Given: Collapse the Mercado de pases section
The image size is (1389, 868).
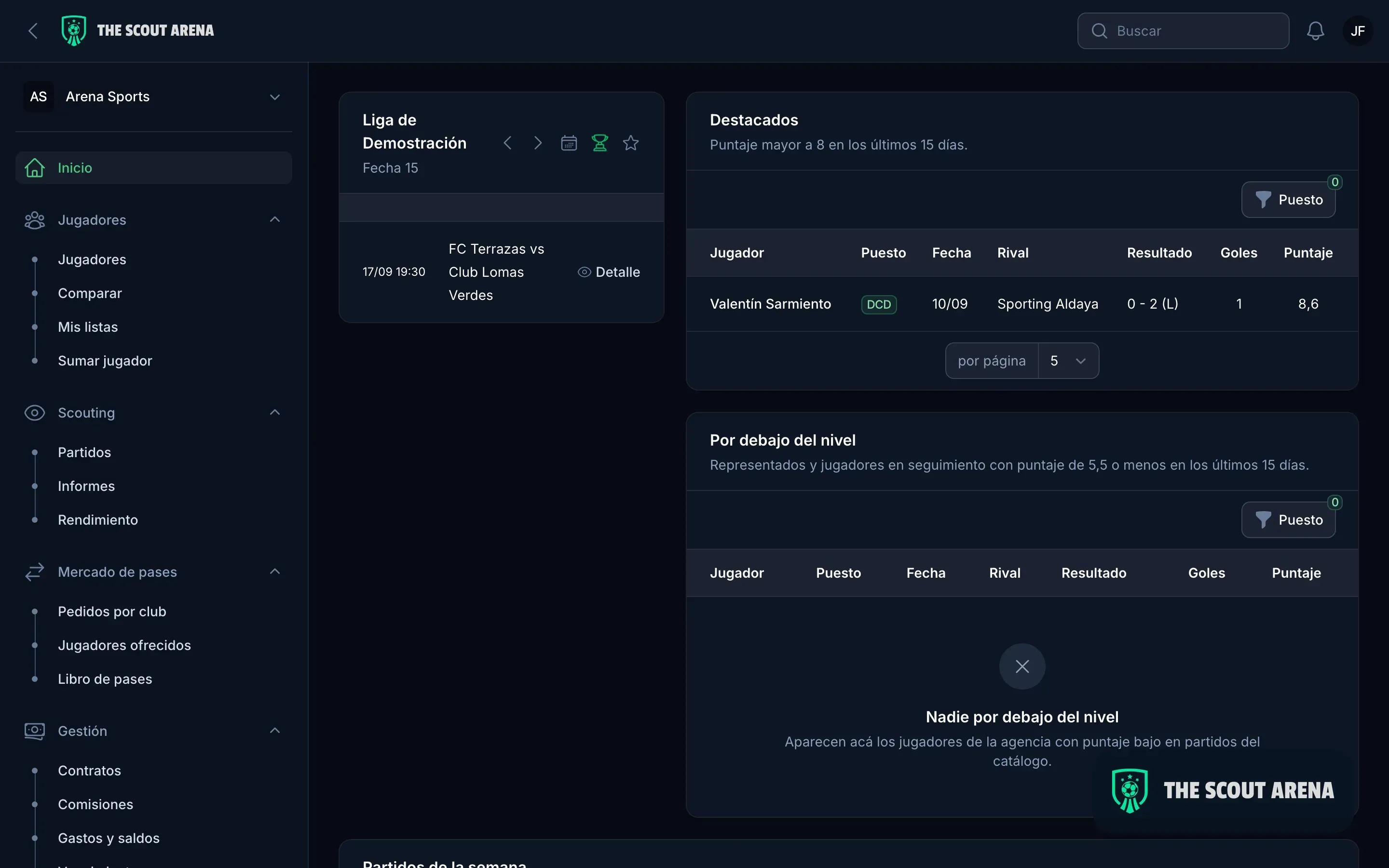Looking at the screenshot, I should [275, 572].
